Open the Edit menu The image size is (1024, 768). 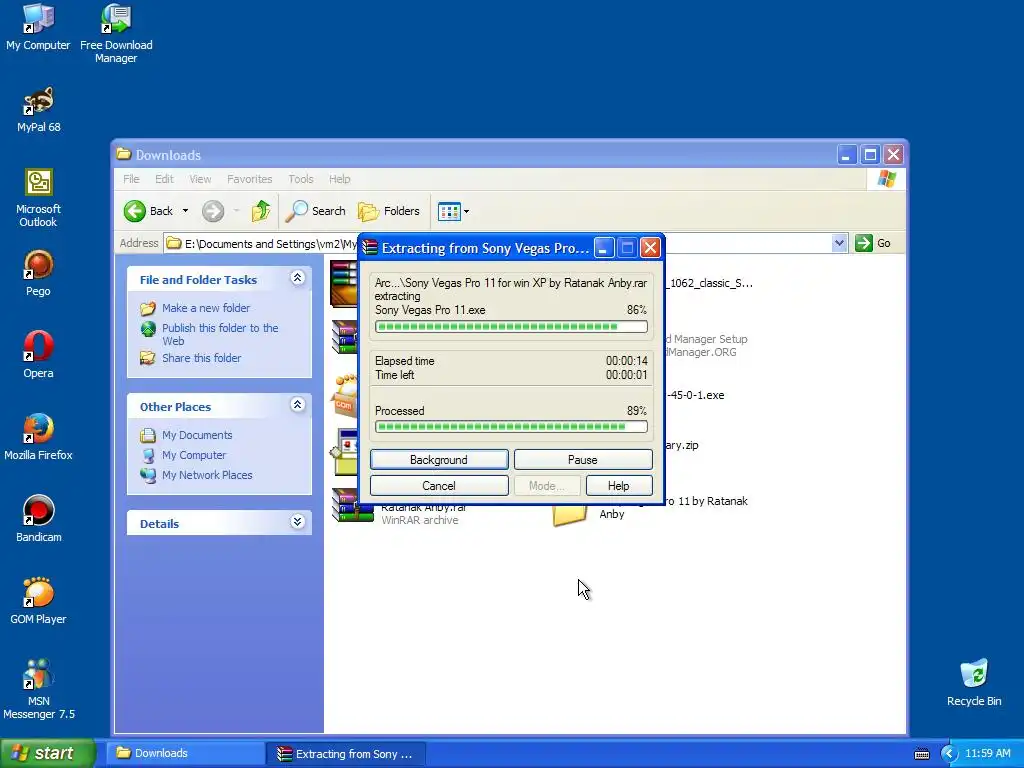164,179
